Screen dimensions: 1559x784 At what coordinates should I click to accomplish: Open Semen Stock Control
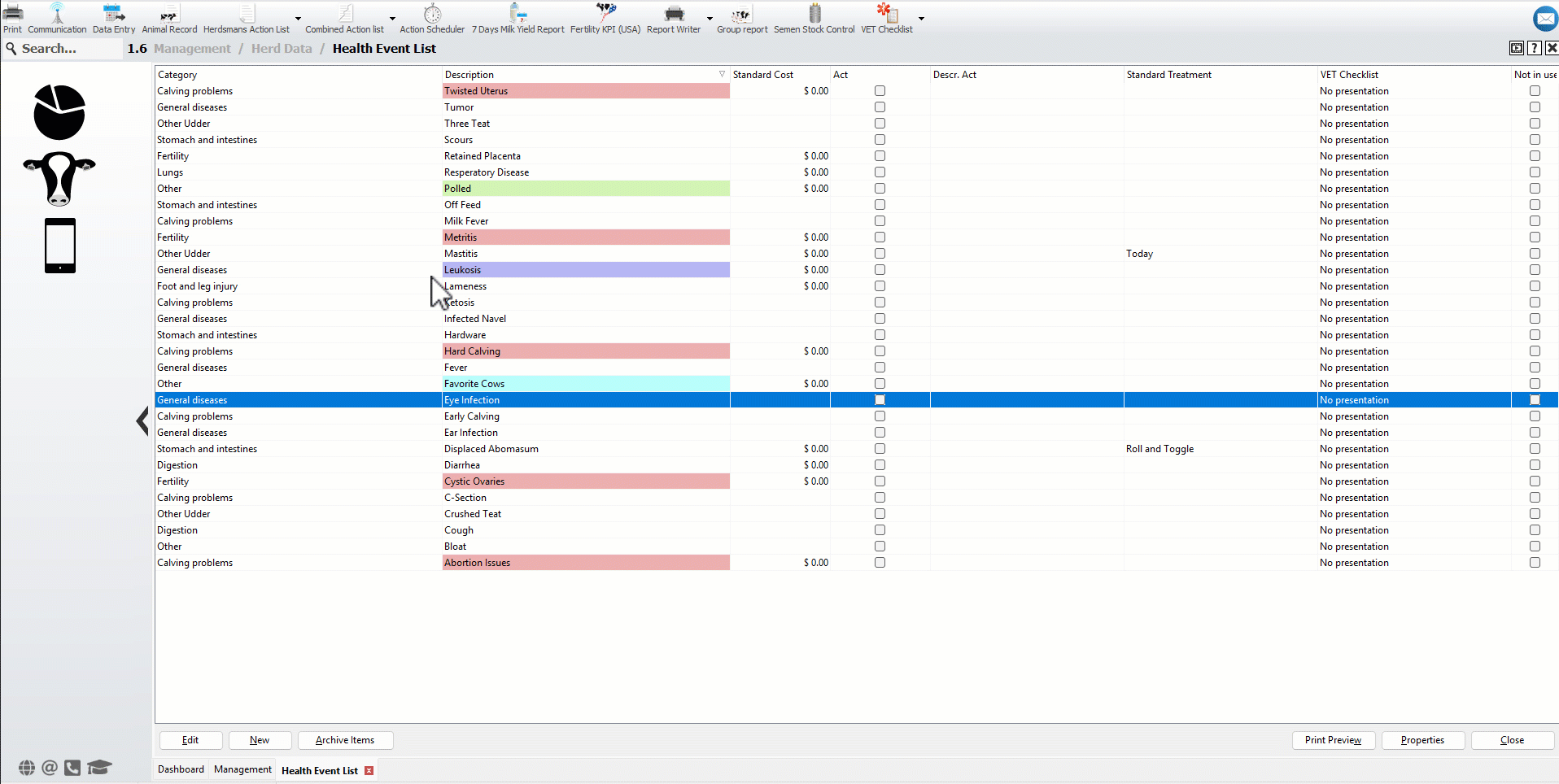point(814,18)
